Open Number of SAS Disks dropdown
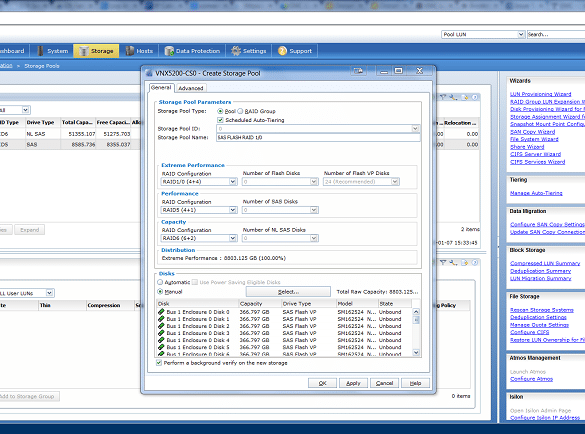Image resolution: width=585 pixels, height=434 pixels. 314,210
